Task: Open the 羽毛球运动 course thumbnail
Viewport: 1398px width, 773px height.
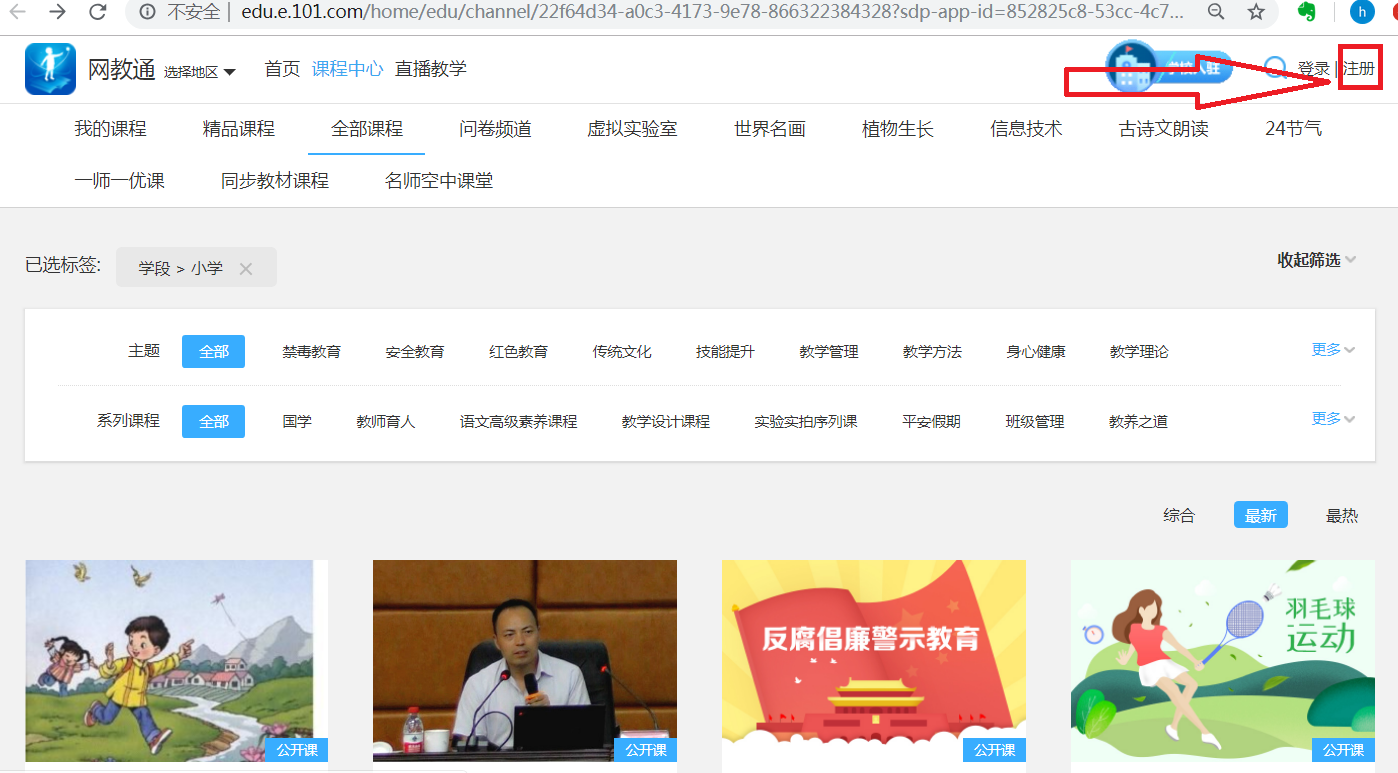Action: pos(1221,660)
